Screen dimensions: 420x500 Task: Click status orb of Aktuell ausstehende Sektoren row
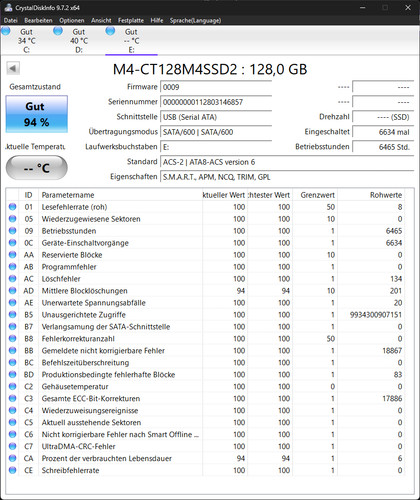[x=13, y=422]
